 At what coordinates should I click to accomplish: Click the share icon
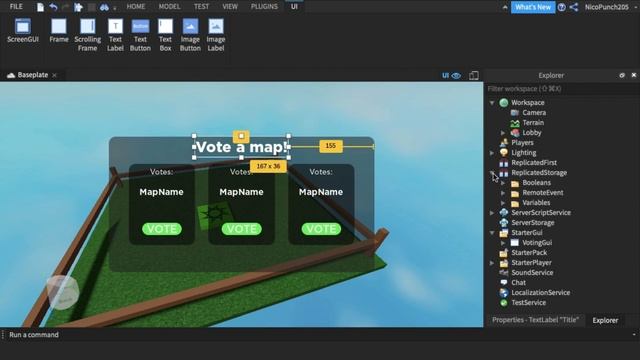coord(574,7)
